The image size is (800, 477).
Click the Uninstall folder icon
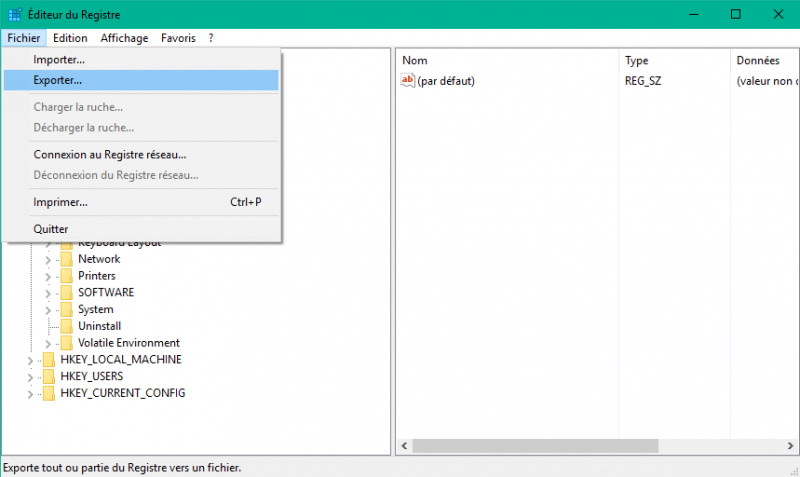66,326
